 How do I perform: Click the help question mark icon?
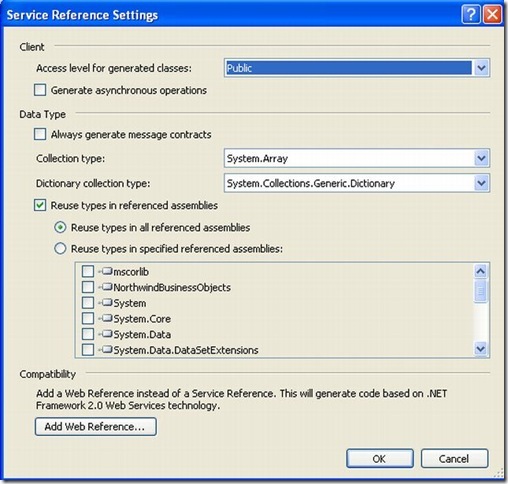[x=471, y=15]
